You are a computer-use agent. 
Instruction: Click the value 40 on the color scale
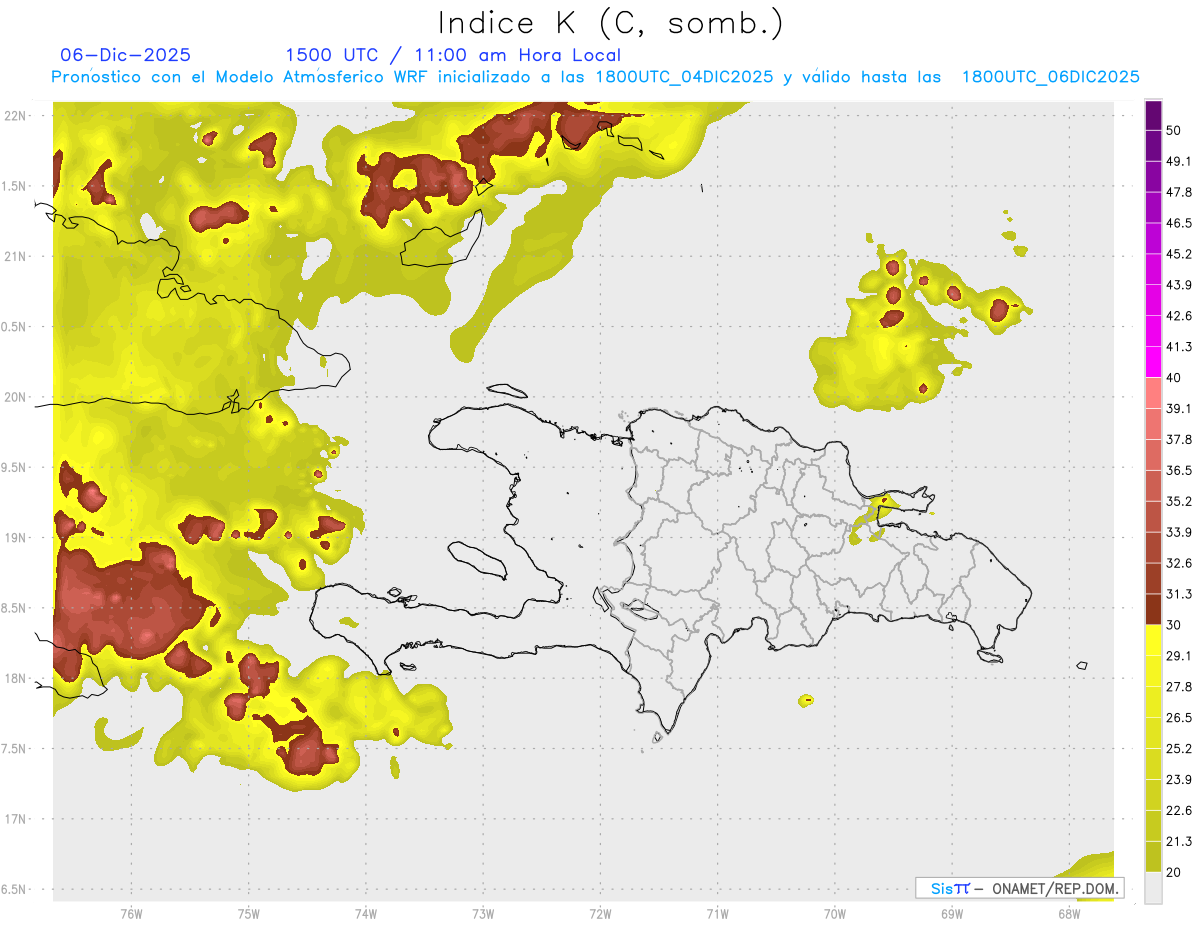[x=1173, y=378]
